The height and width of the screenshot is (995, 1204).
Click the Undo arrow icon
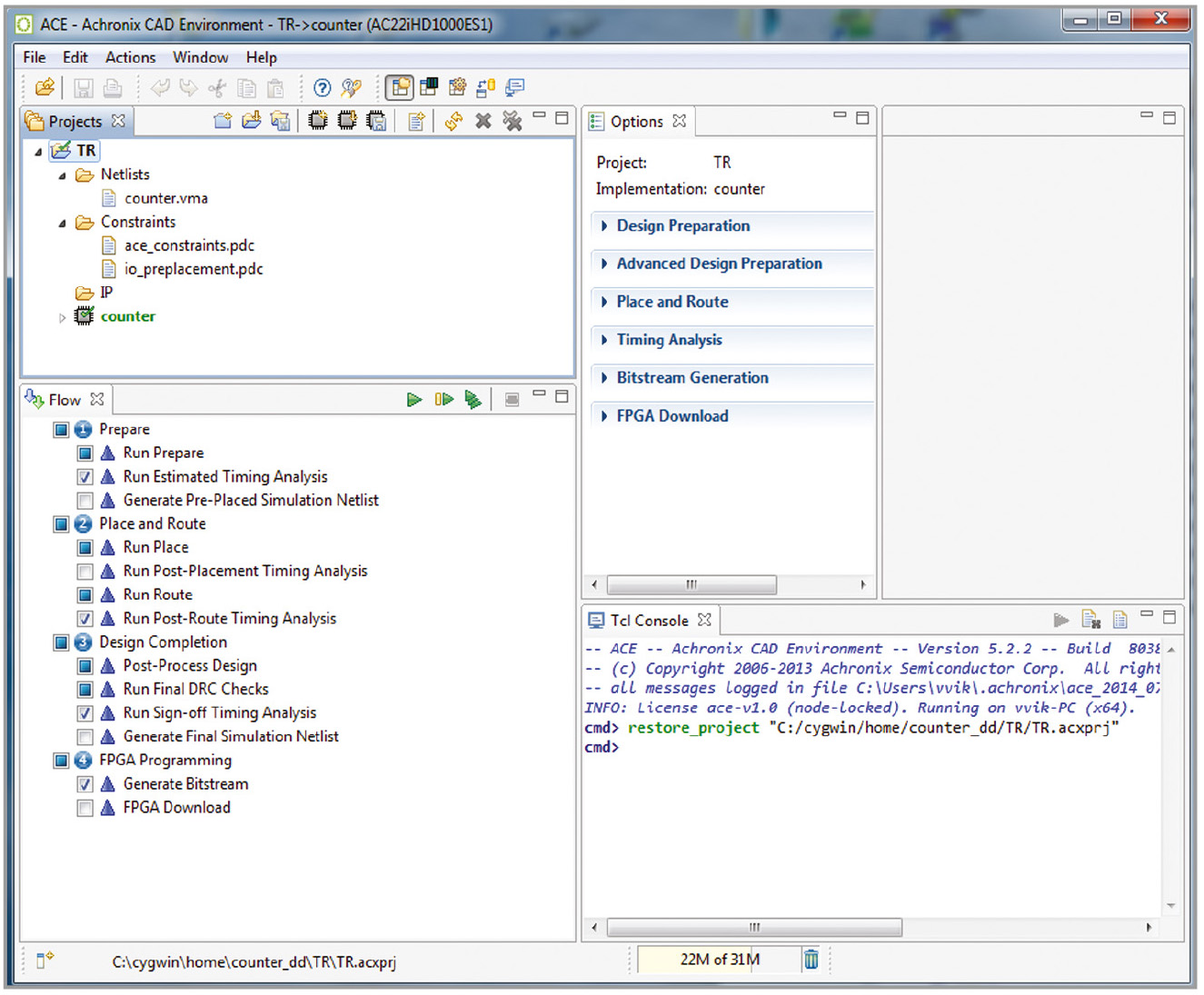pos(160,88)
